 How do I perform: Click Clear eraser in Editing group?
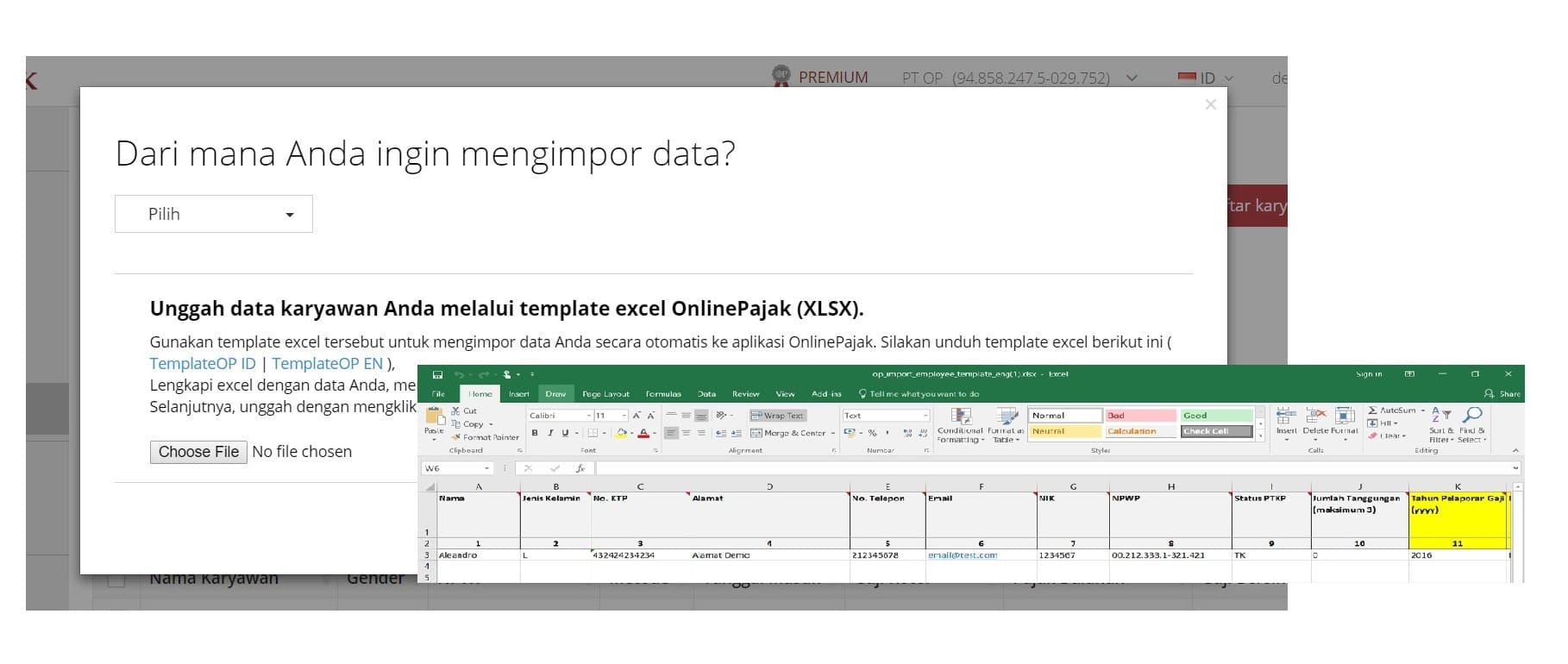click(x=1372, y=436)
